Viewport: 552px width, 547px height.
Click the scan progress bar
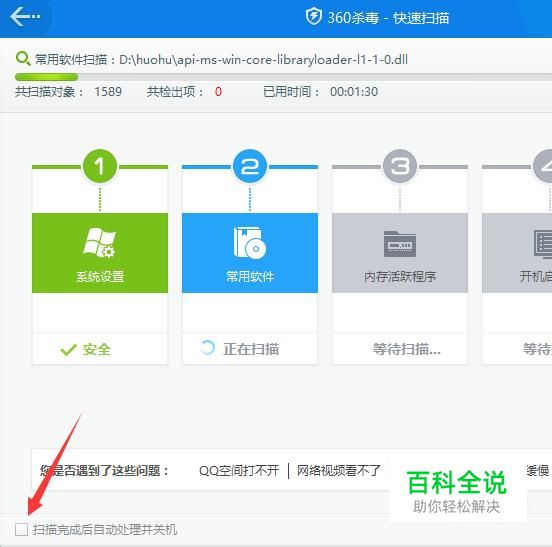[x=283, y=77]
